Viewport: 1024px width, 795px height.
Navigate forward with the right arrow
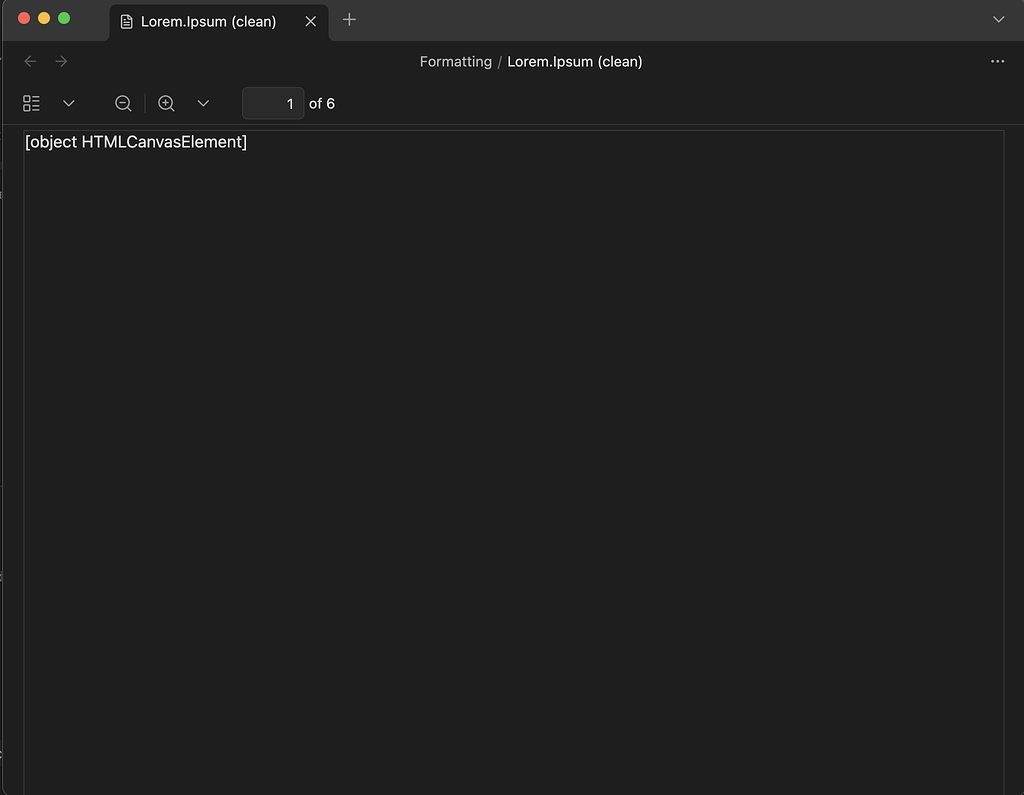point(61,61)
